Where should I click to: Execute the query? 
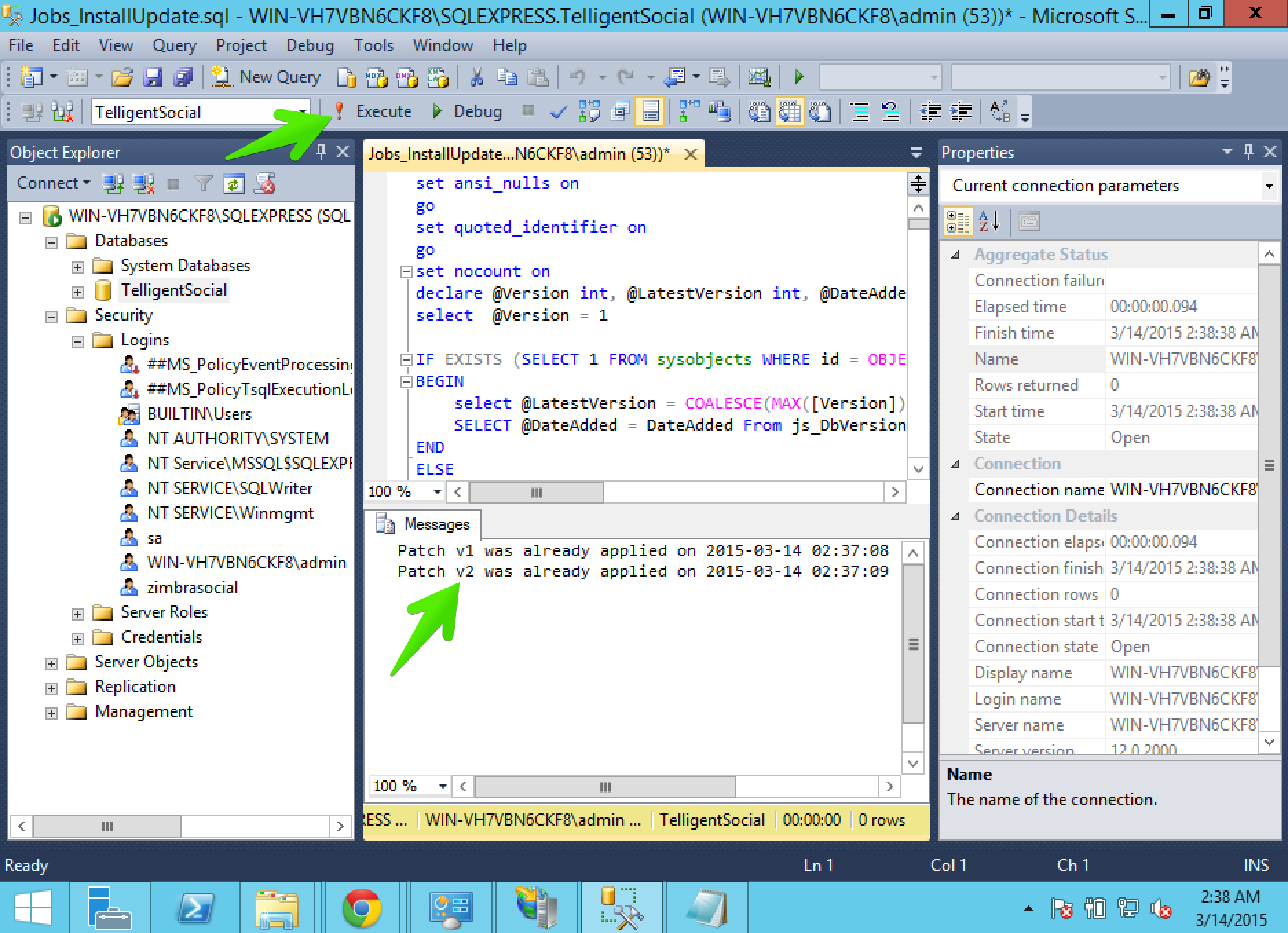(373, 111)
